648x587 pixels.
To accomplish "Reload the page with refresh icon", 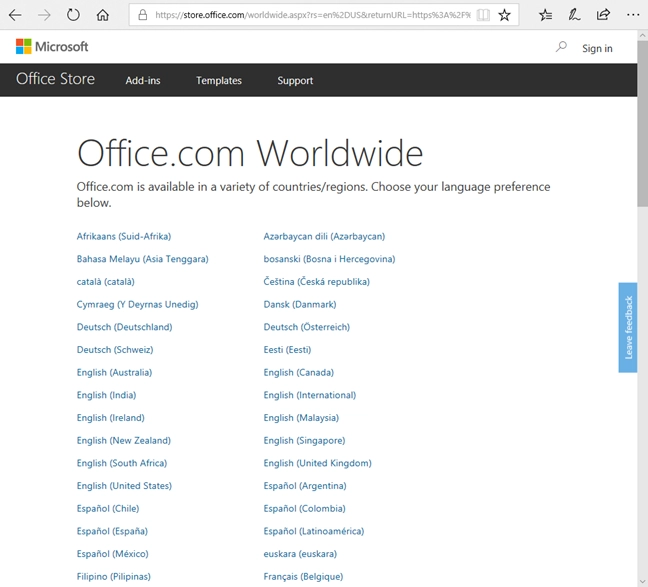I will pyautogui.click(x=73, y=15).
